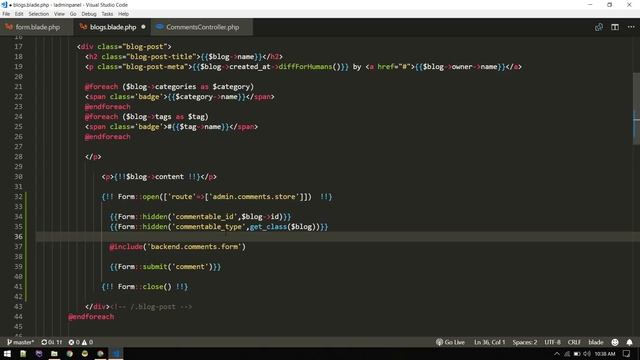Show hidden system tray icons

point(557,353)
